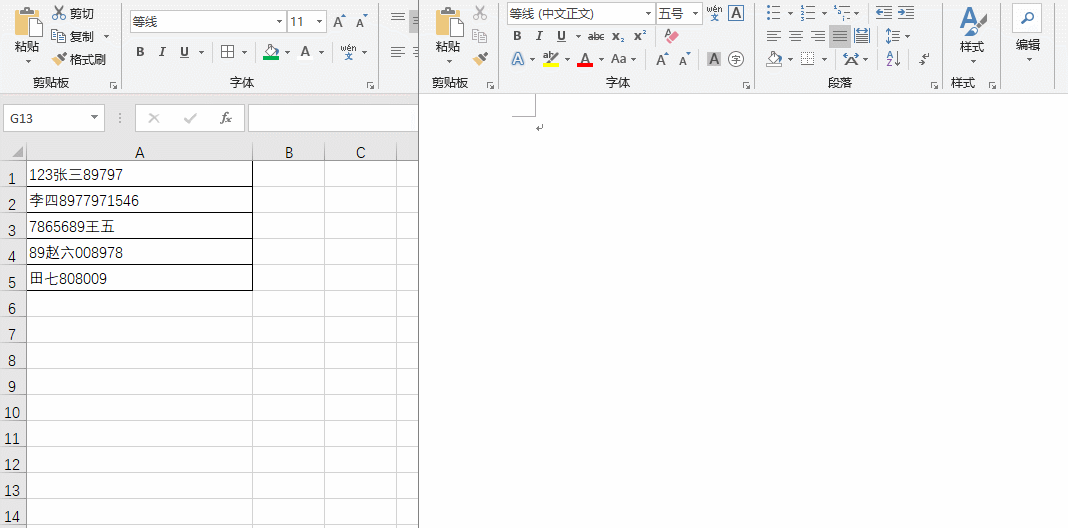Click Word's numbered list icon

coord(808,12)
